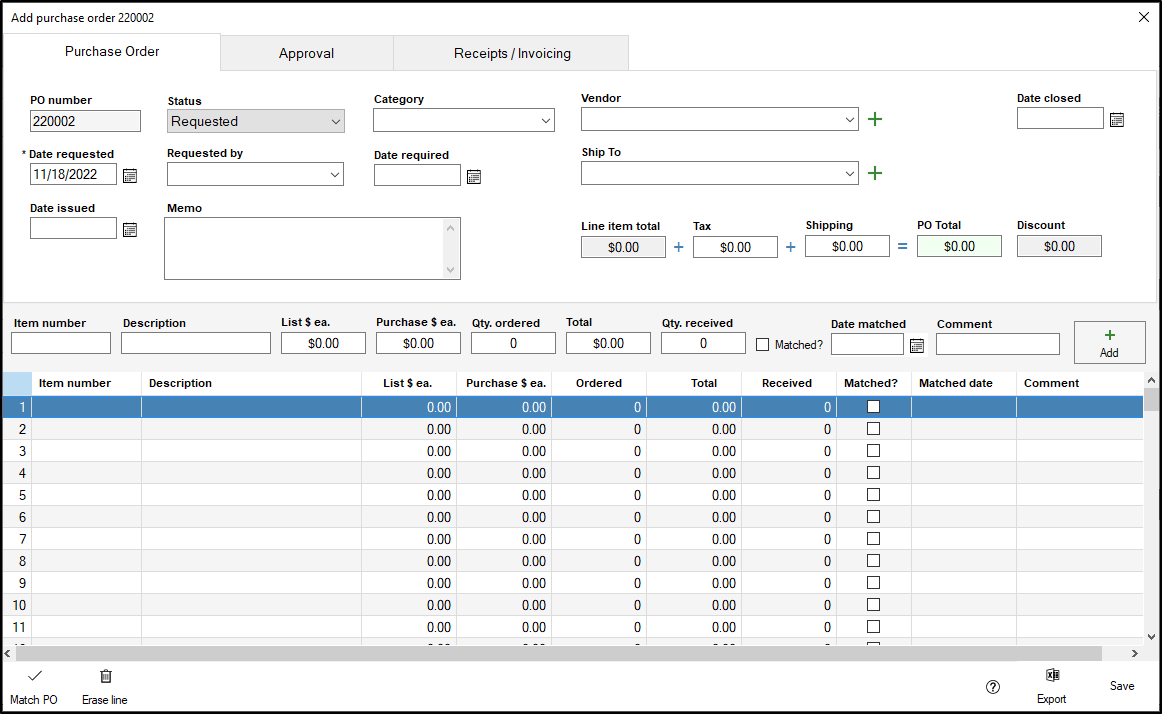Click the Date issued input field

coord(73,228)
